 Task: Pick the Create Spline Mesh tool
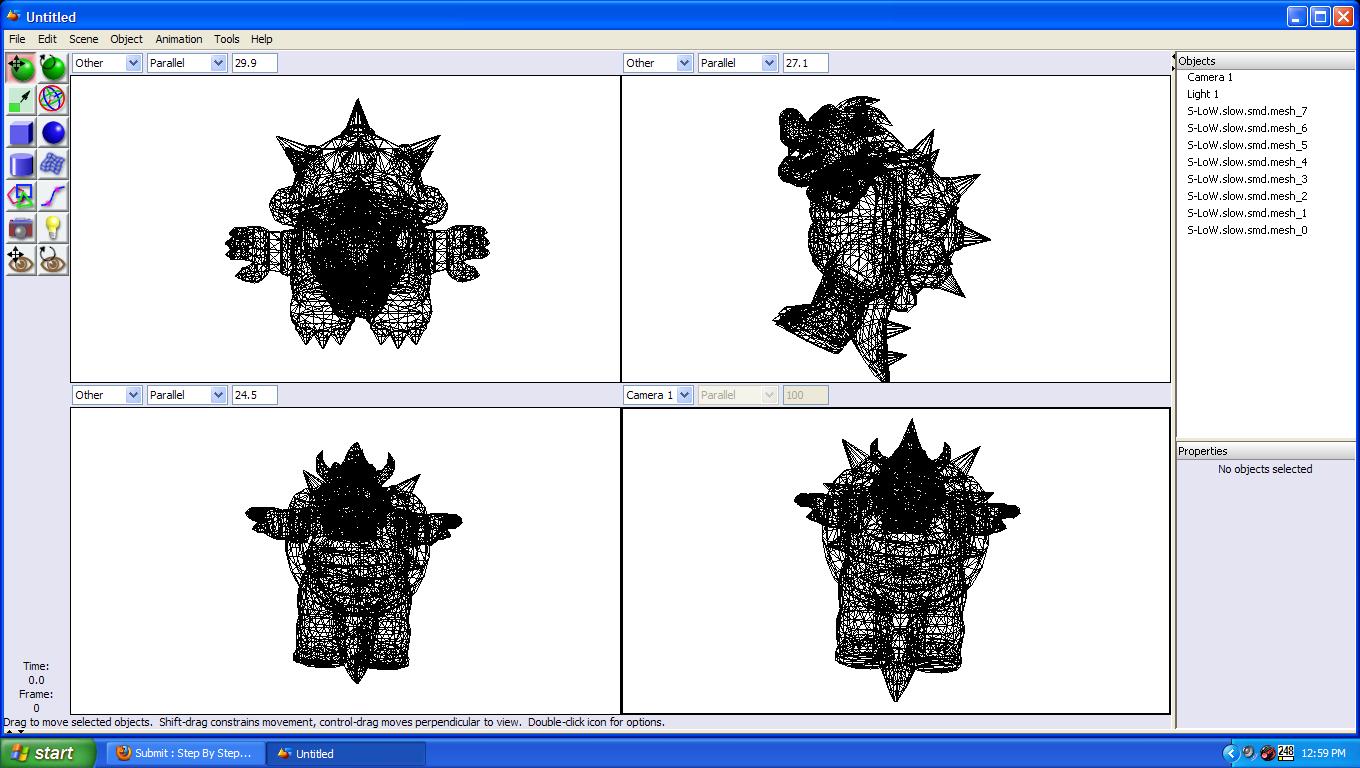coord(53,164)
